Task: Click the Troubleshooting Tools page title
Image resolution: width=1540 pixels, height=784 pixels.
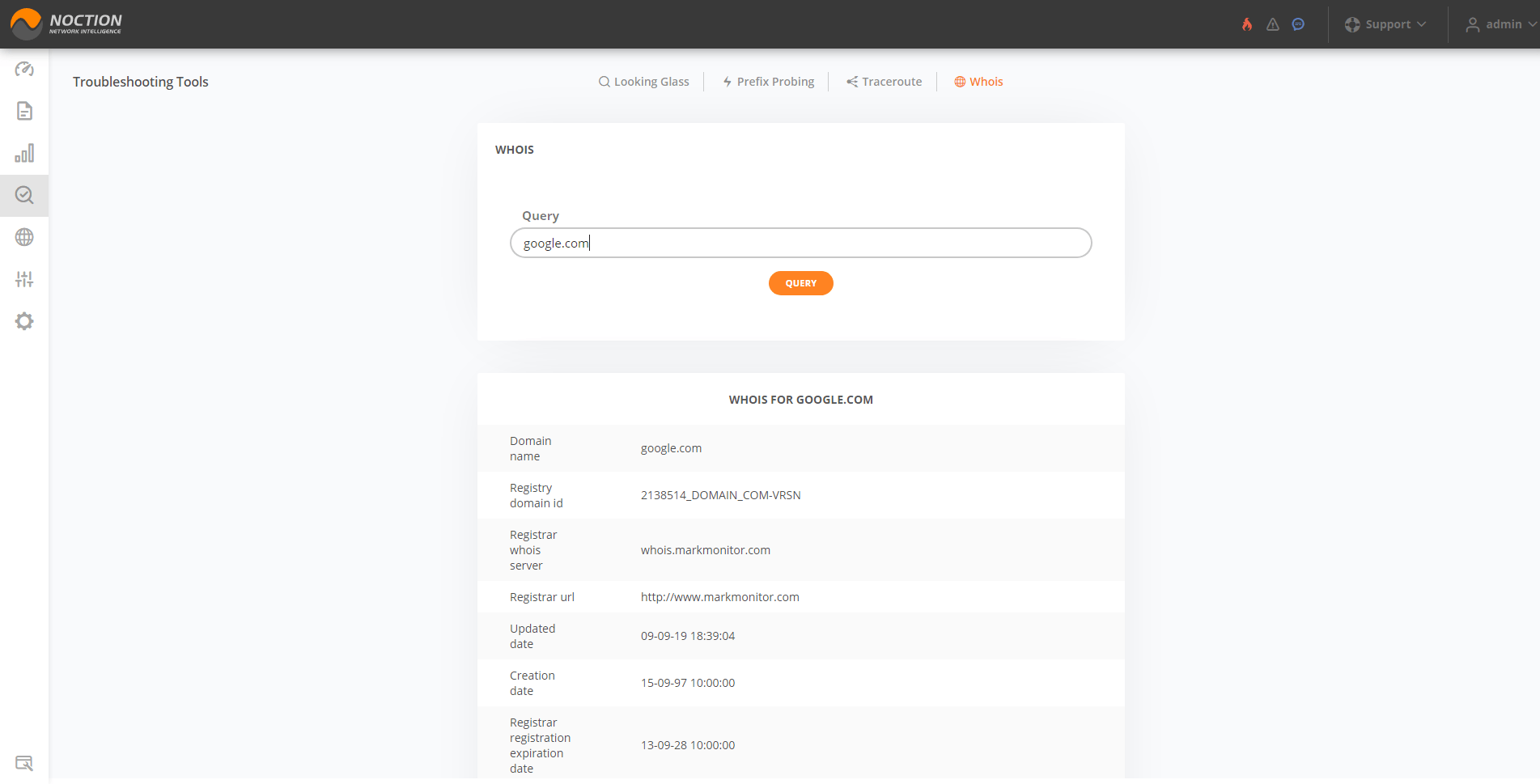Action: pos(141,82)
